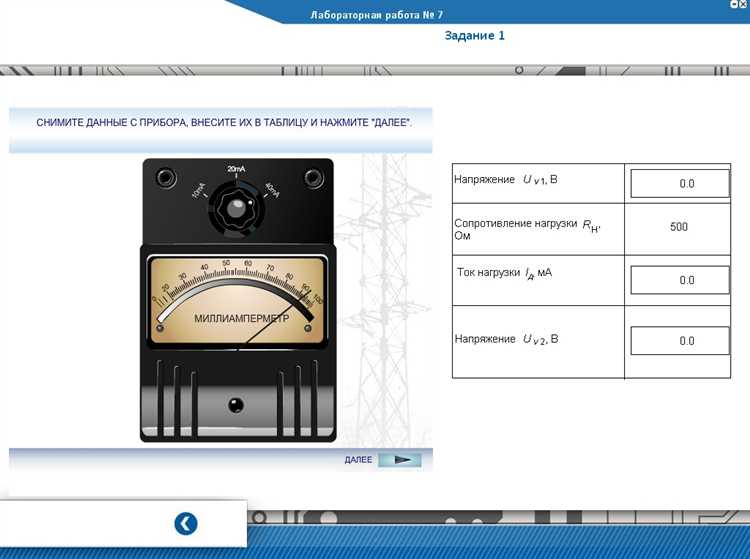Viewport: 750px width, 559px height.
Task: Click the "Задание 1" heading
Action: pos(475,36)
